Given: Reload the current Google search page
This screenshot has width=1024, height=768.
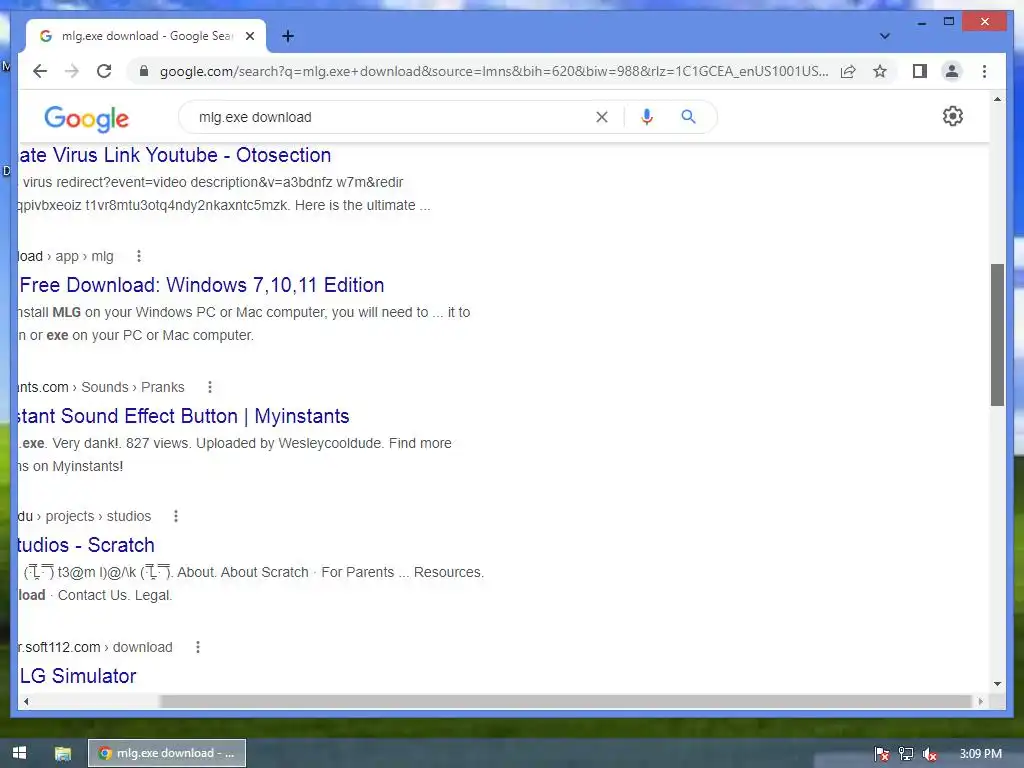Looking at the screenshot, I should 104,71.
